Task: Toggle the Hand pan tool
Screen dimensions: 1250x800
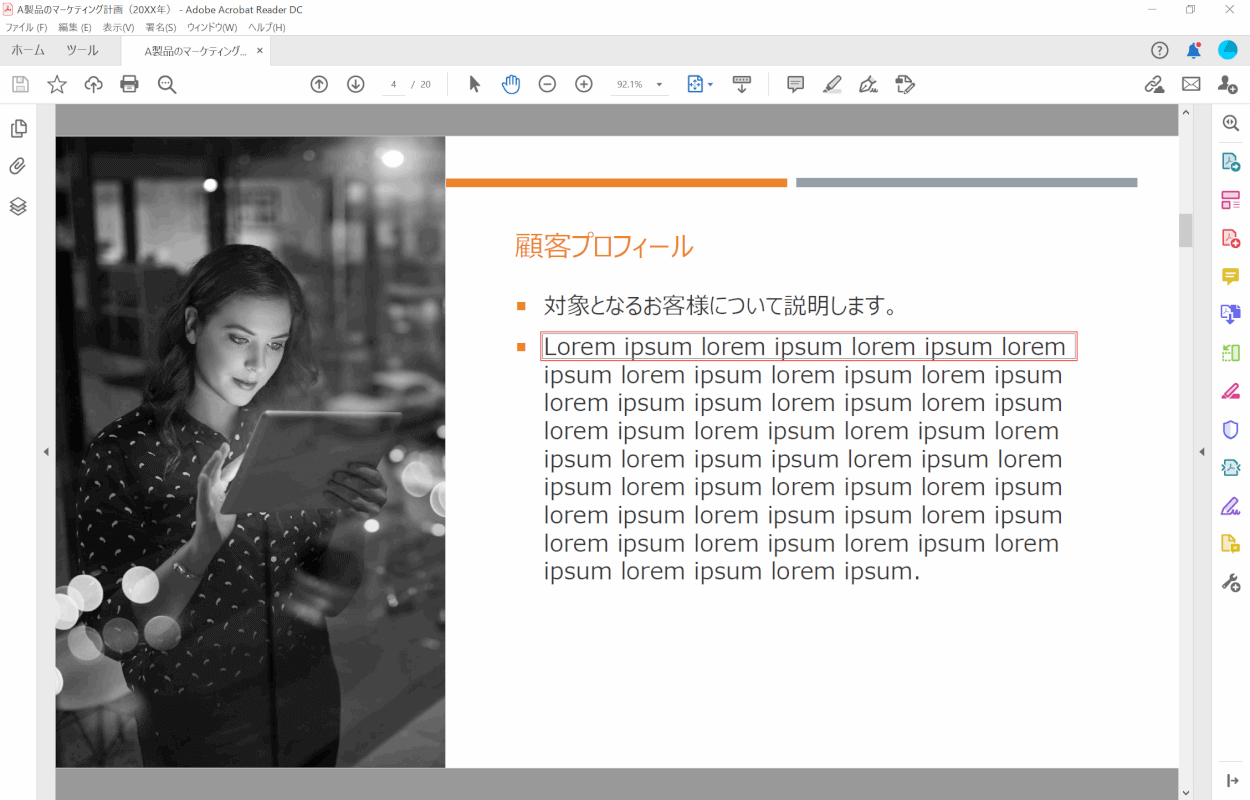Action: click(x=511, y=85)
